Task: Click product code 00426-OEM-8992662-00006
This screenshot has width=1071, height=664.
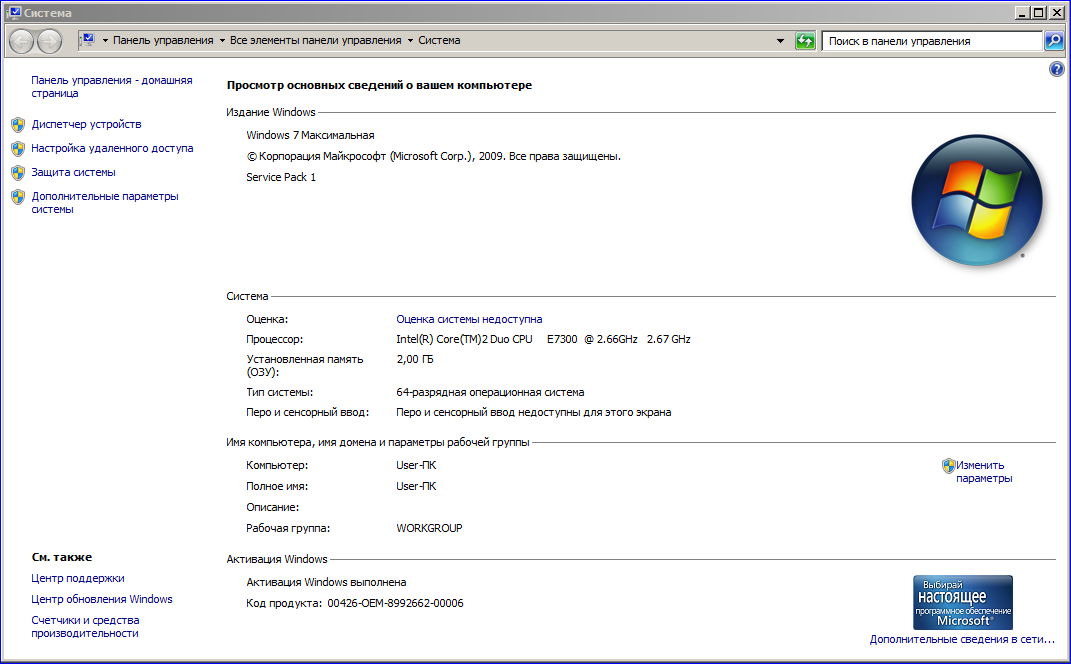Action: click(x=395, y=603)
